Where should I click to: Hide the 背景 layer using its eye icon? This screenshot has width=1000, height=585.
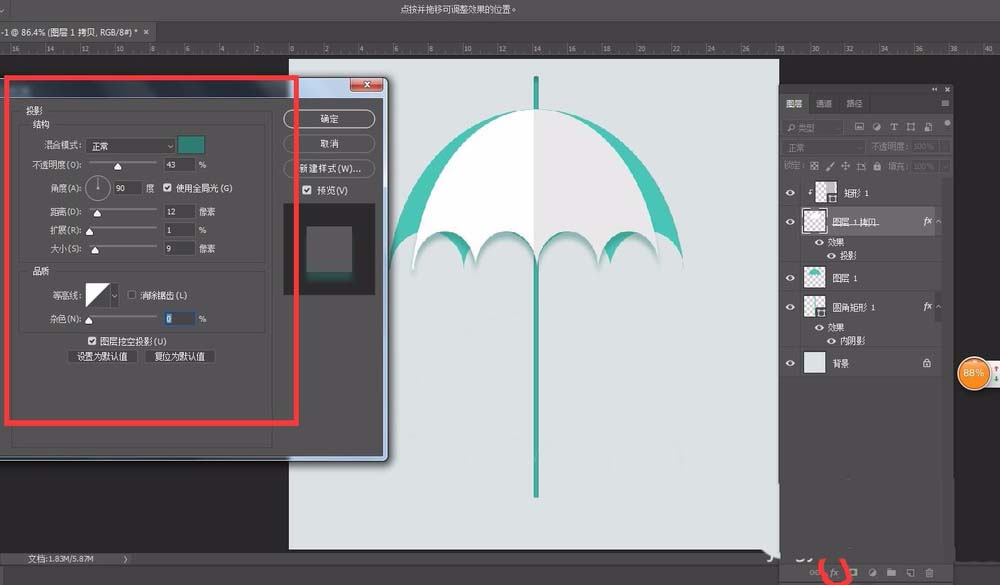[x=791, y=364]
